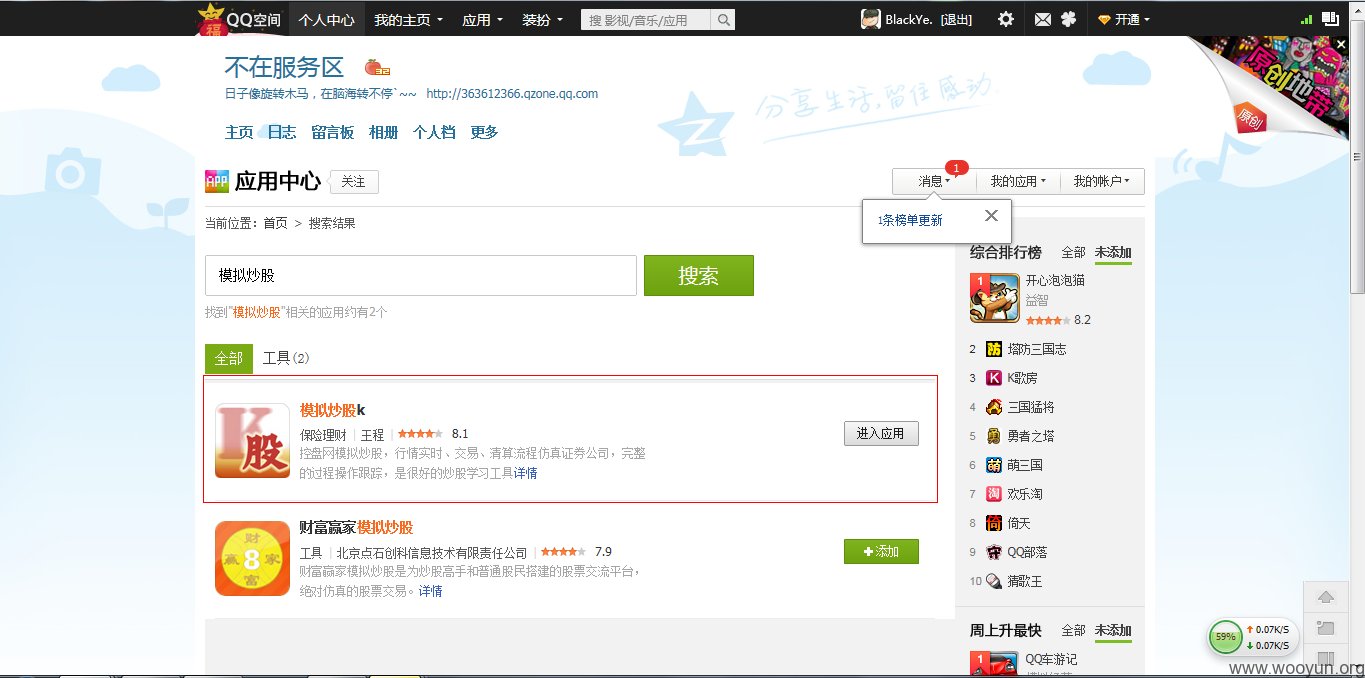The width and height of the screenshot is (1365, 678).
Task: Click 萌三国 icon in ranking
Action: click(994, 465)
